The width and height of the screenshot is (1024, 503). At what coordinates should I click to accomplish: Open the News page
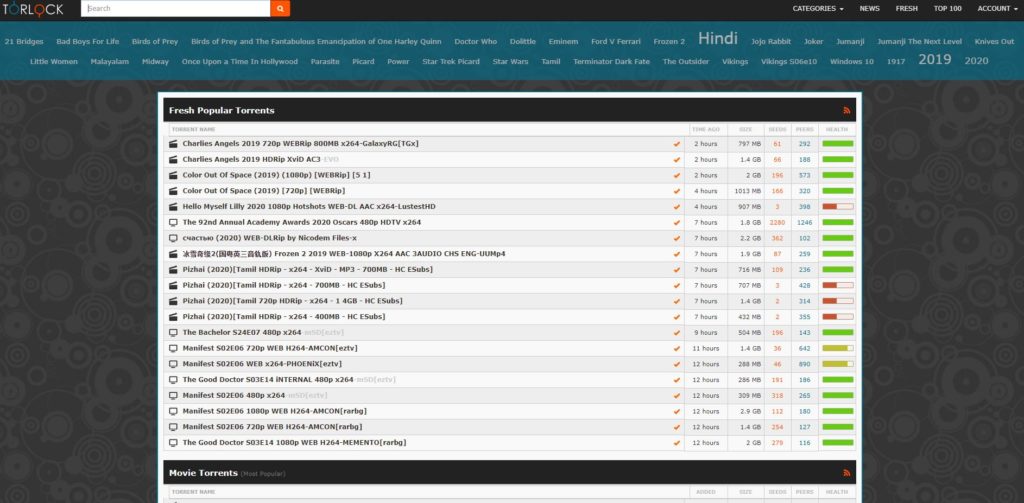point(869,8)
